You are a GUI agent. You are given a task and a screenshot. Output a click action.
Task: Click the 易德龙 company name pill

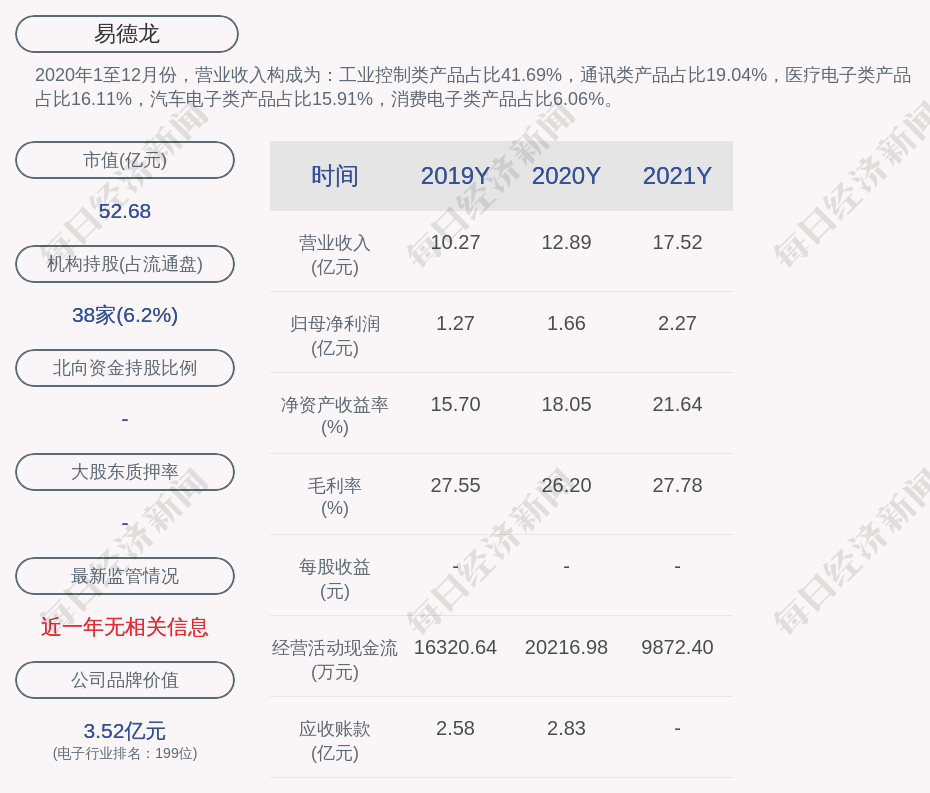pyautogui.click(x=127, y=34)
